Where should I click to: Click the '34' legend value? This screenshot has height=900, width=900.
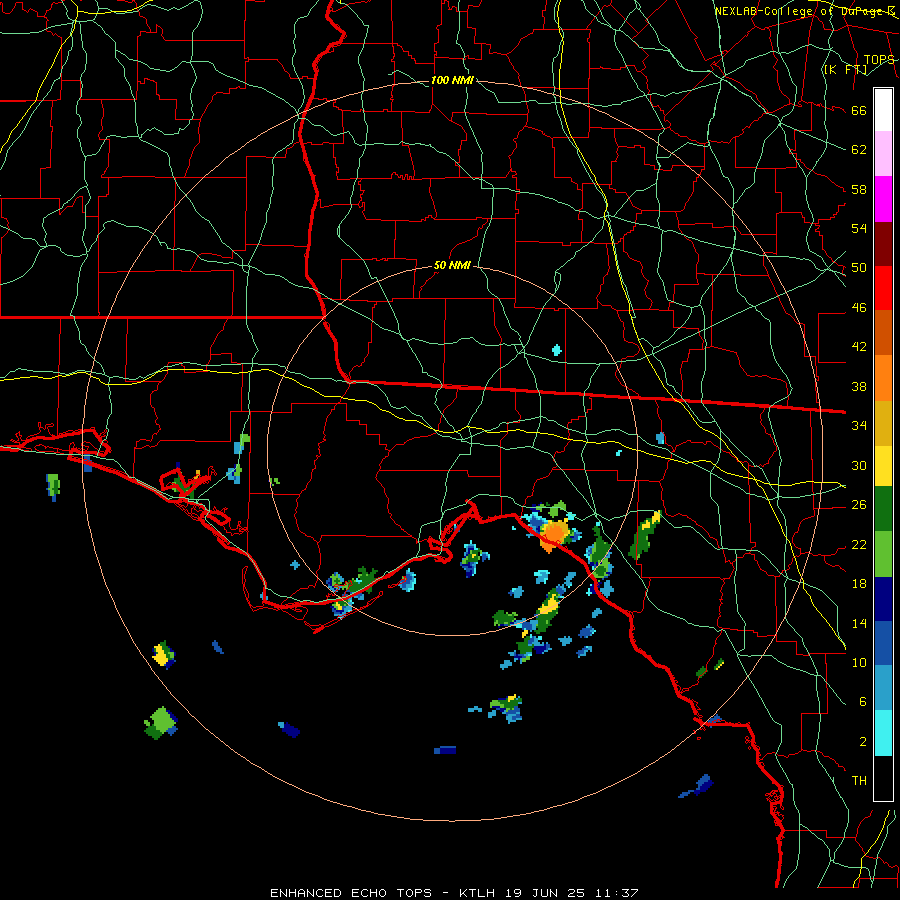click(859, 425)
